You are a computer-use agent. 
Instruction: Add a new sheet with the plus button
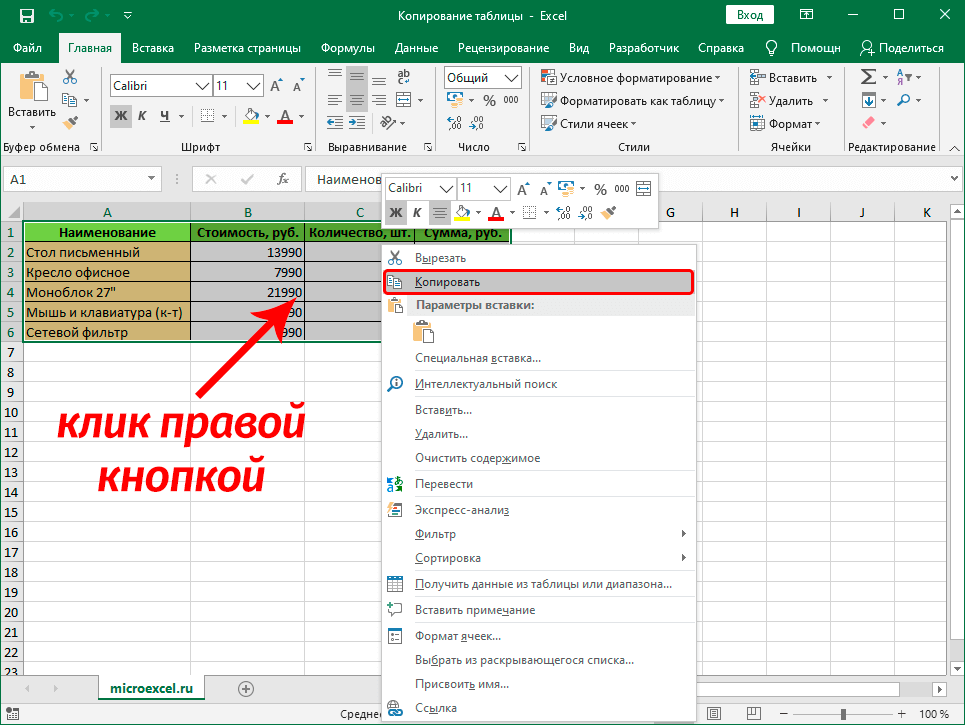[x=246, y=688]
